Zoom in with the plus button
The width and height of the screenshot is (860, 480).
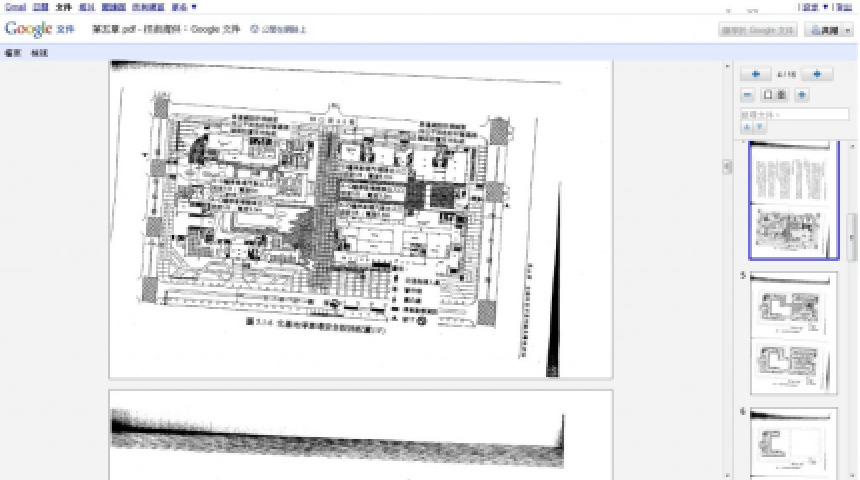(802, 95)
